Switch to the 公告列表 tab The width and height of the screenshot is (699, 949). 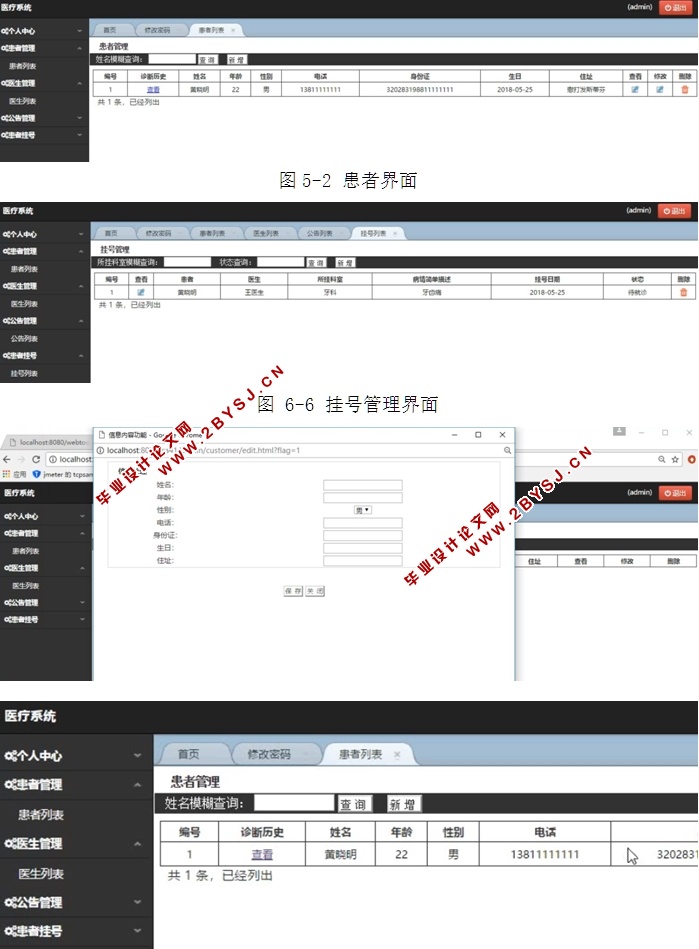coord(320,233)
